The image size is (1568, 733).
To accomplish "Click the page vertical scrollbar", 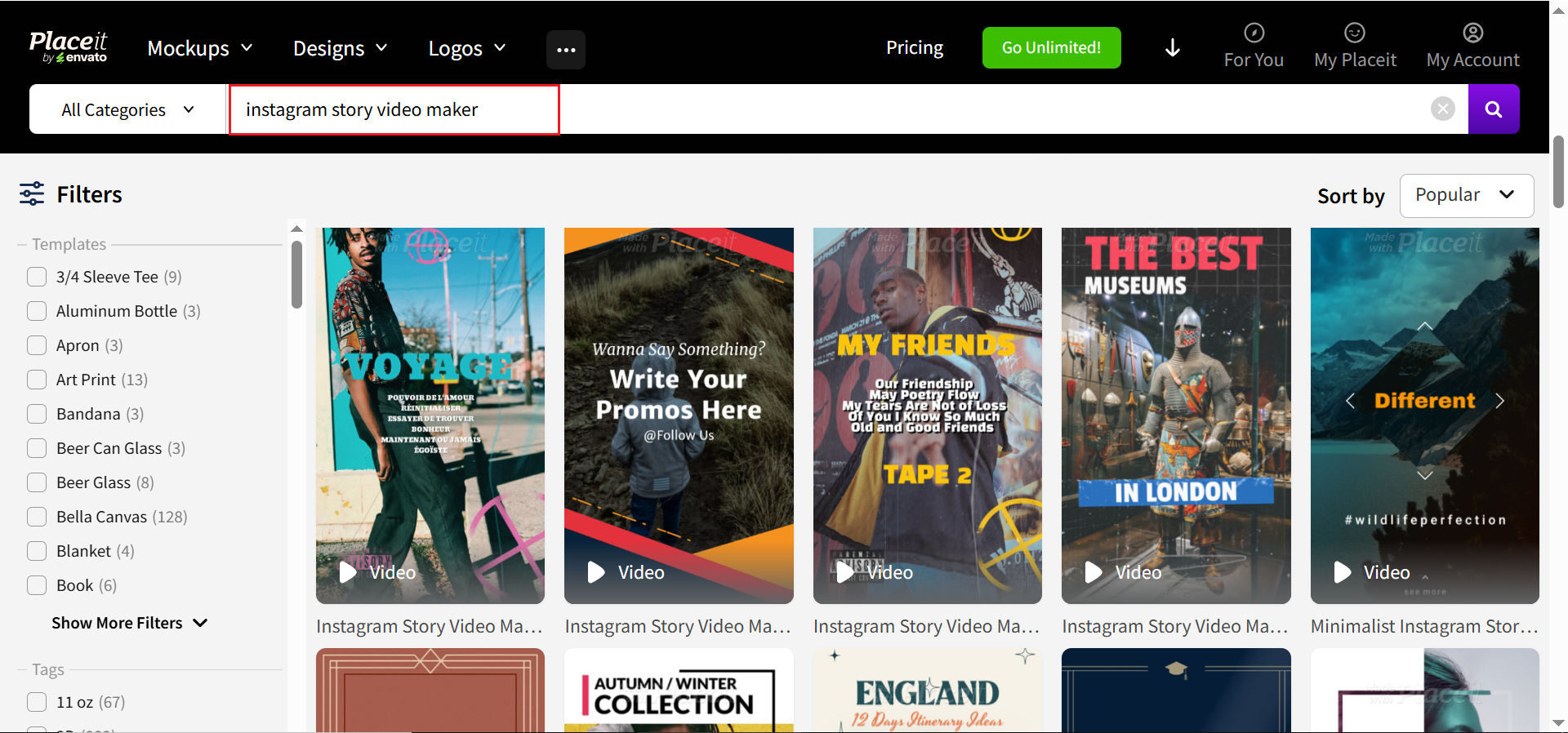I will pyautogui.click(x=1558, y=172).
